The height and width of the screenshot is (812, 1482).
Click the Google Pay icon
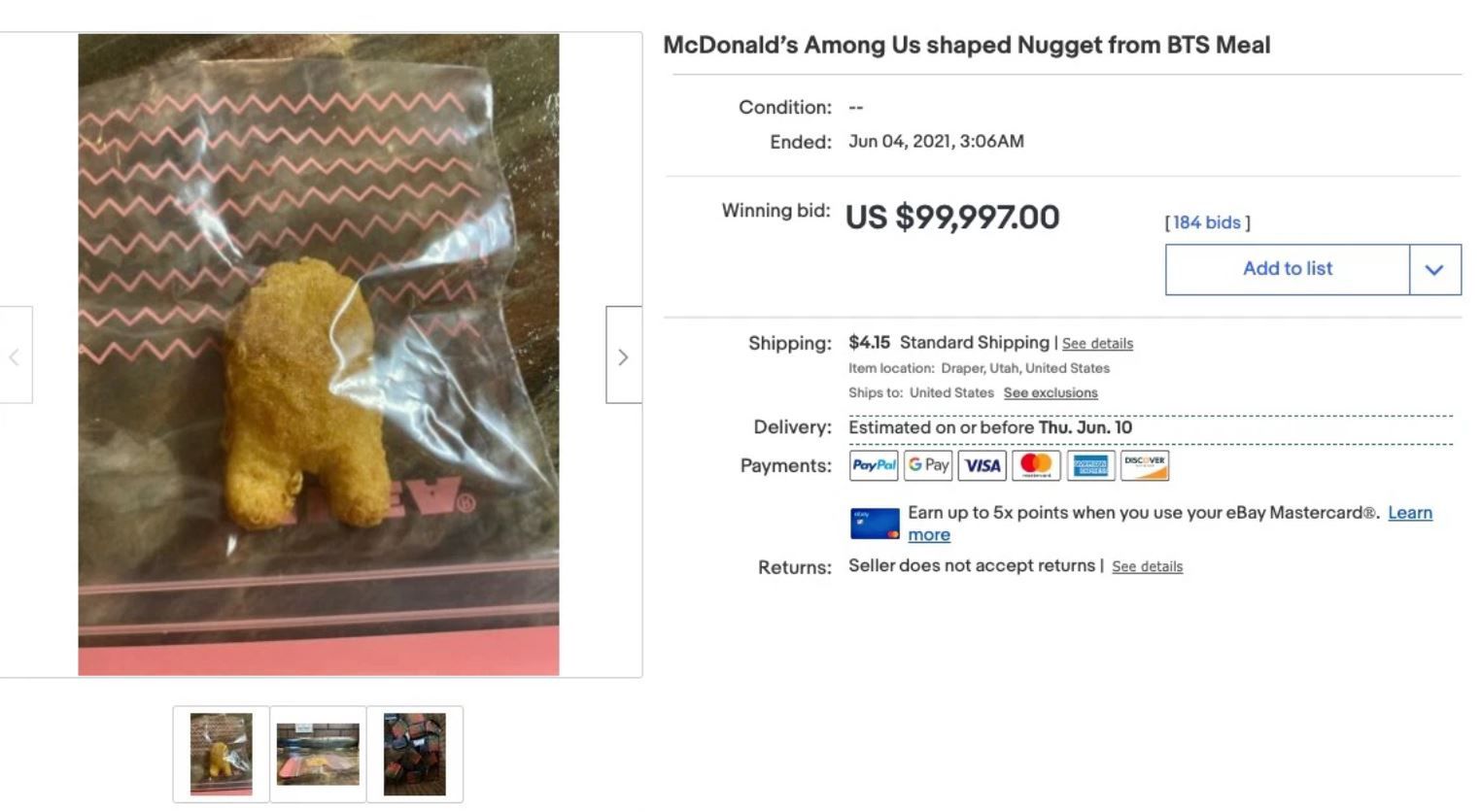[927, 465]
